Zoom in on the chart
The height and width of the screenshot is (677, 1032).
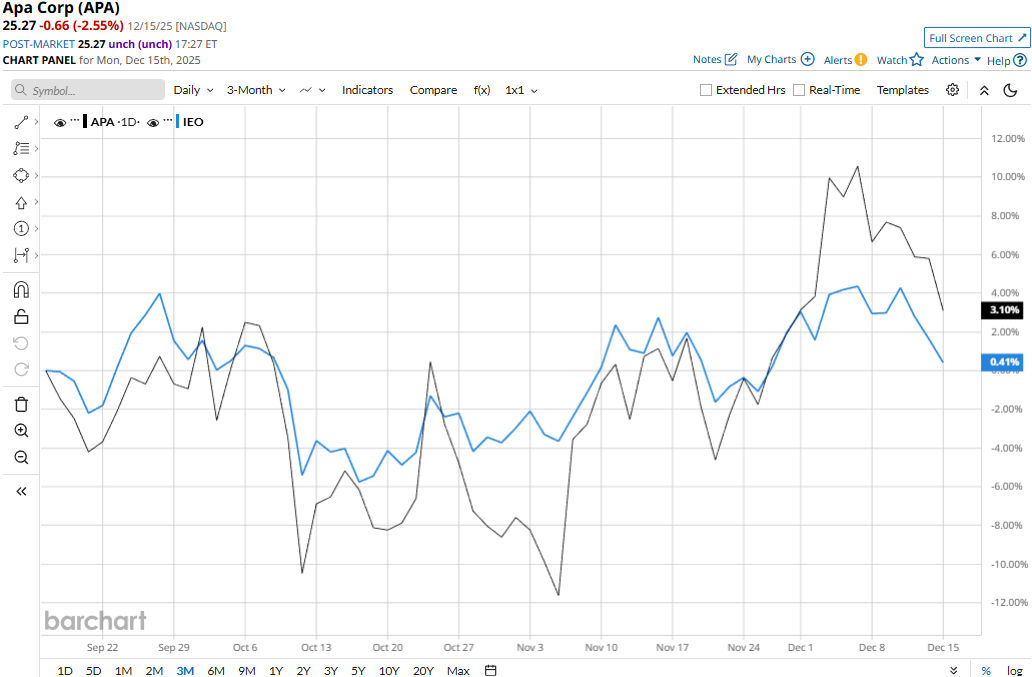point(21,431)
